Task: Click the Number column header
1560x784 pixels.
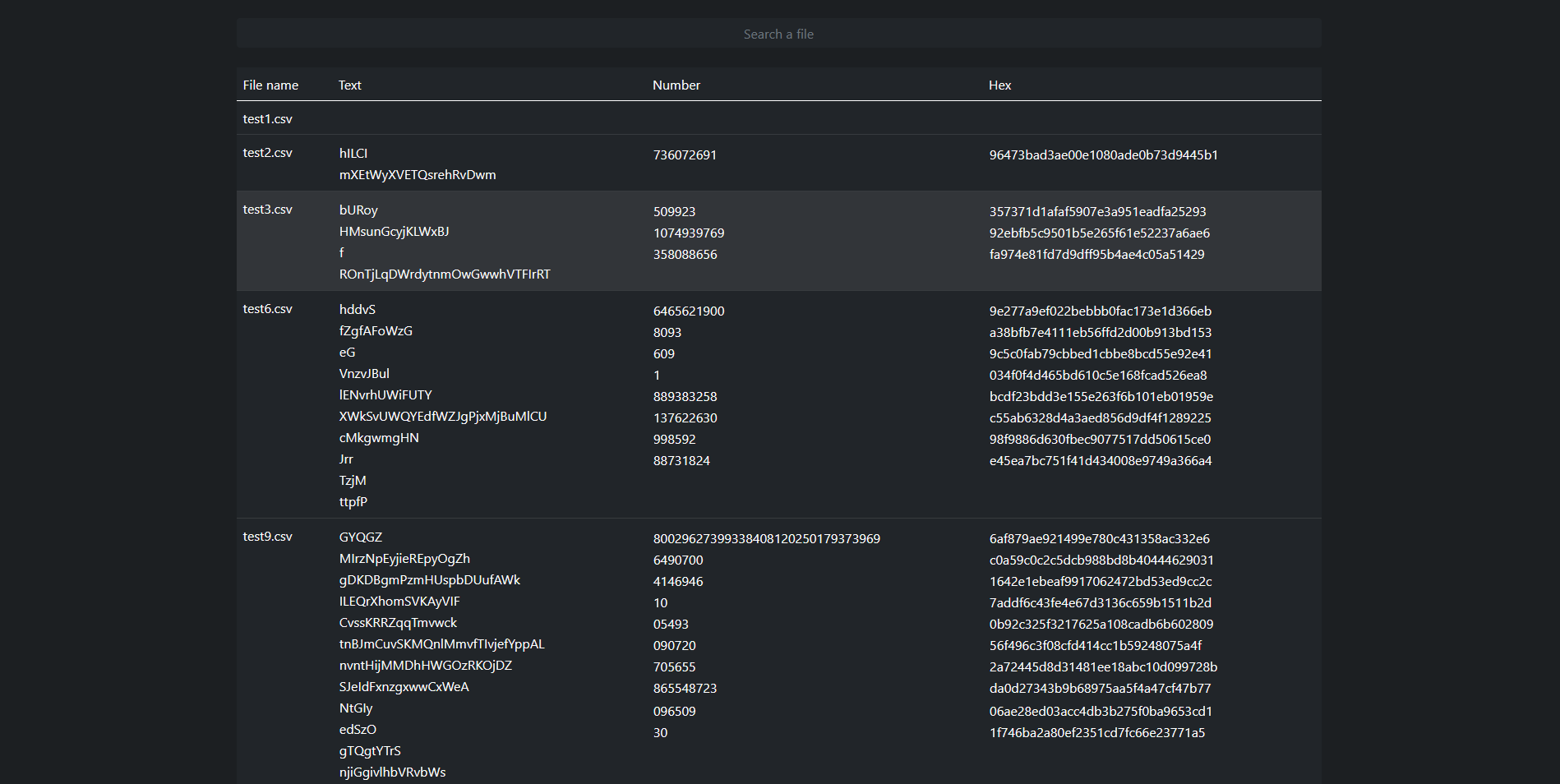Action: (x=676, y=85)
